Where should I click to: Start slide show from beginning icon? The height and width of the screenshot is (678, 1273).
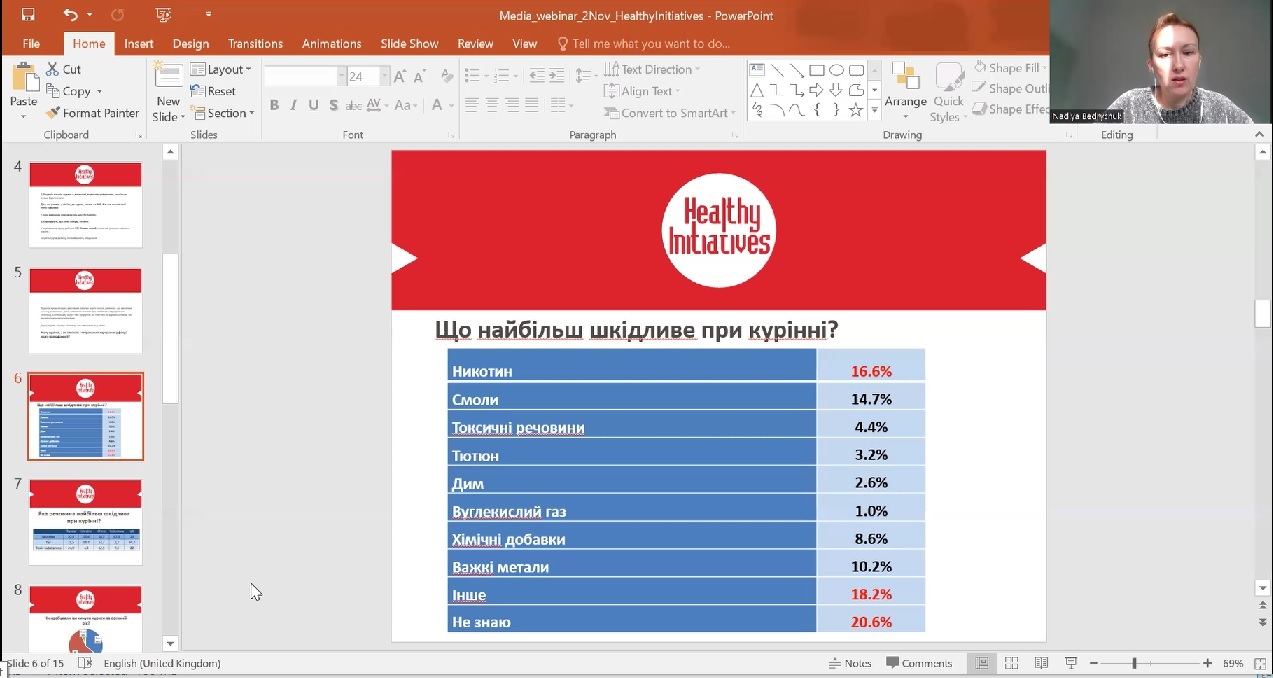pyautogui.click(x=164, y=15)
